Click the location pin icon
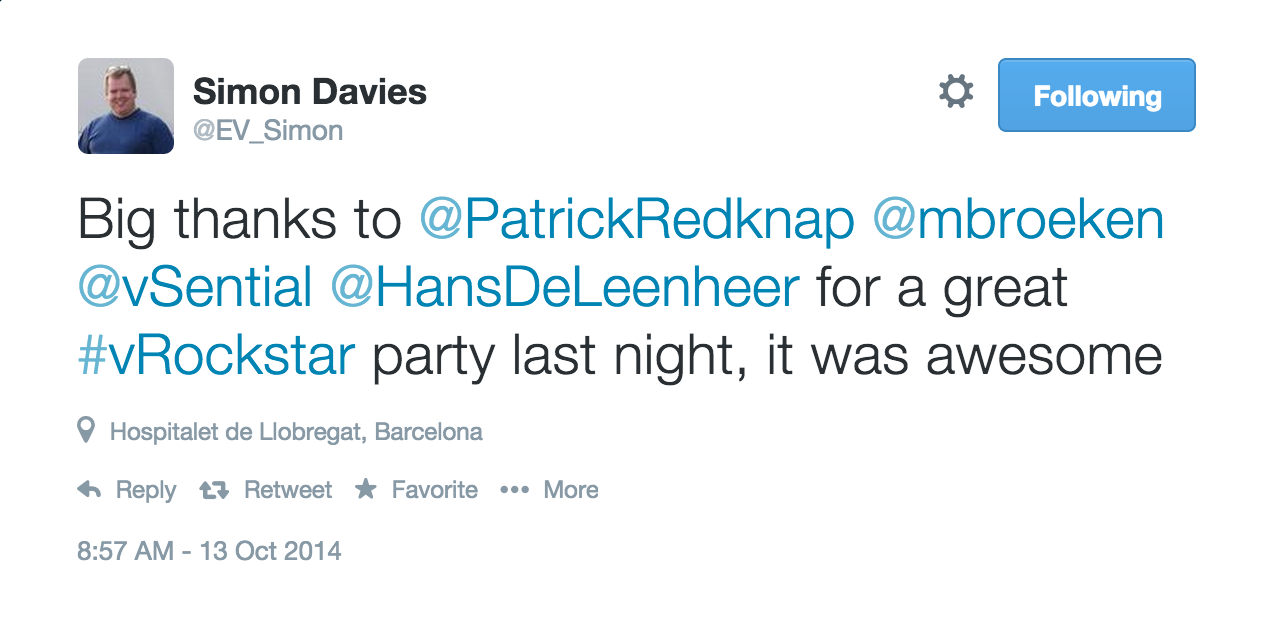The image size is (1268, 636). pos(87,431)
